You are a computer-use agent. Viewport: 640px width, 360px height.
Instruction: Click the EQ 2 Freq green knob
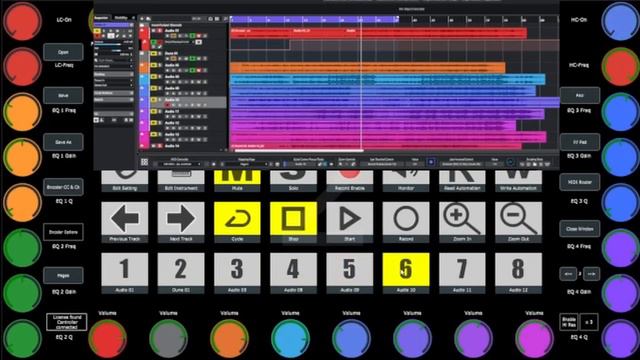coord(22,248)
